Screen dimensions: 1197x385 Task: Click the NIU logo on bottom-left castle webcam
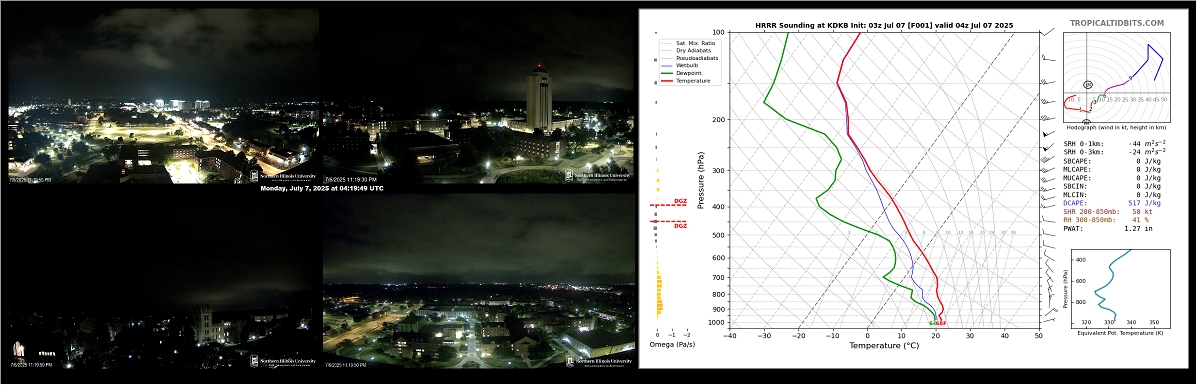tap(282, 362)
